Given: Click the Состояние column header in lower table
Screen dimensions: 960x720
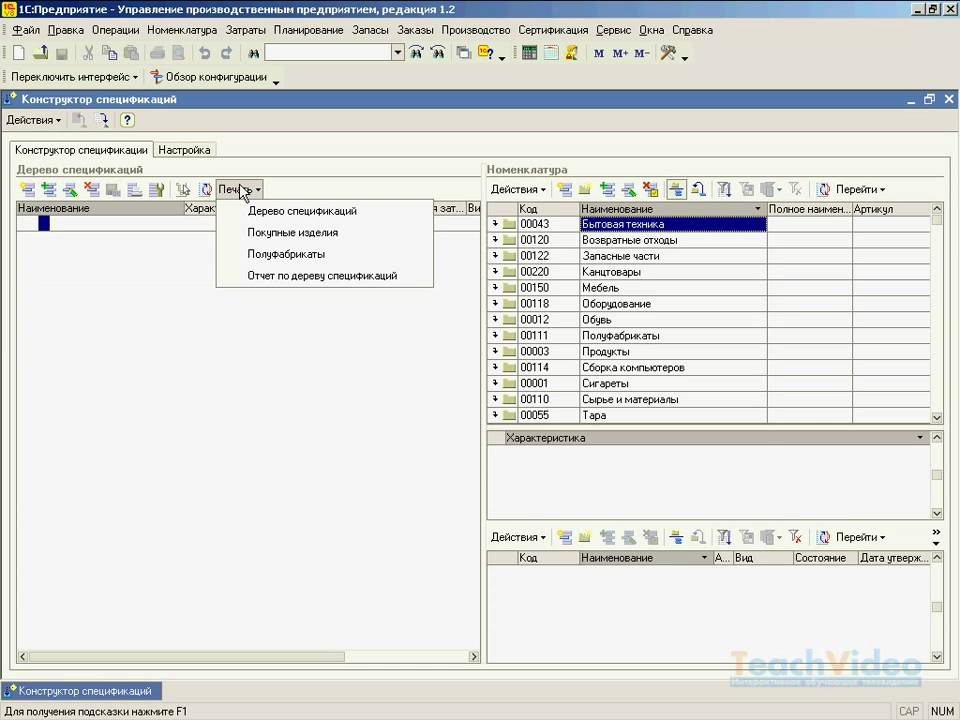Looking at the screenshot, I should coord(824,558).
